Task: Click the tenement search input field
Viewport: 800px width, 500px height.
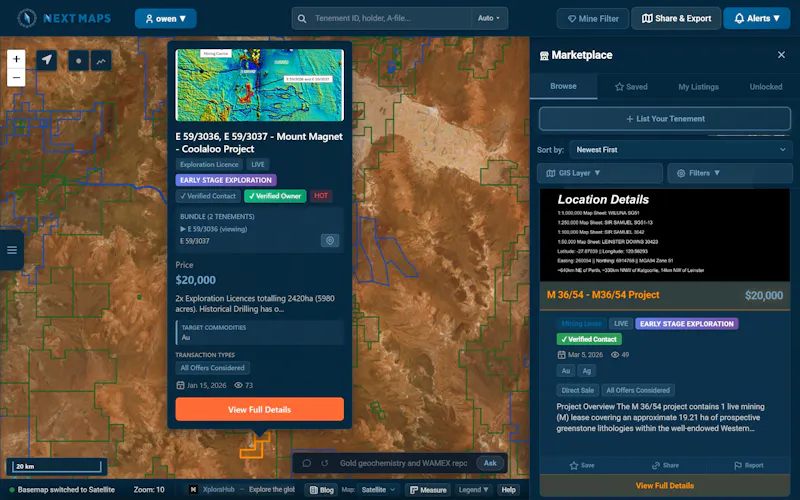Action: click(391, 18)
